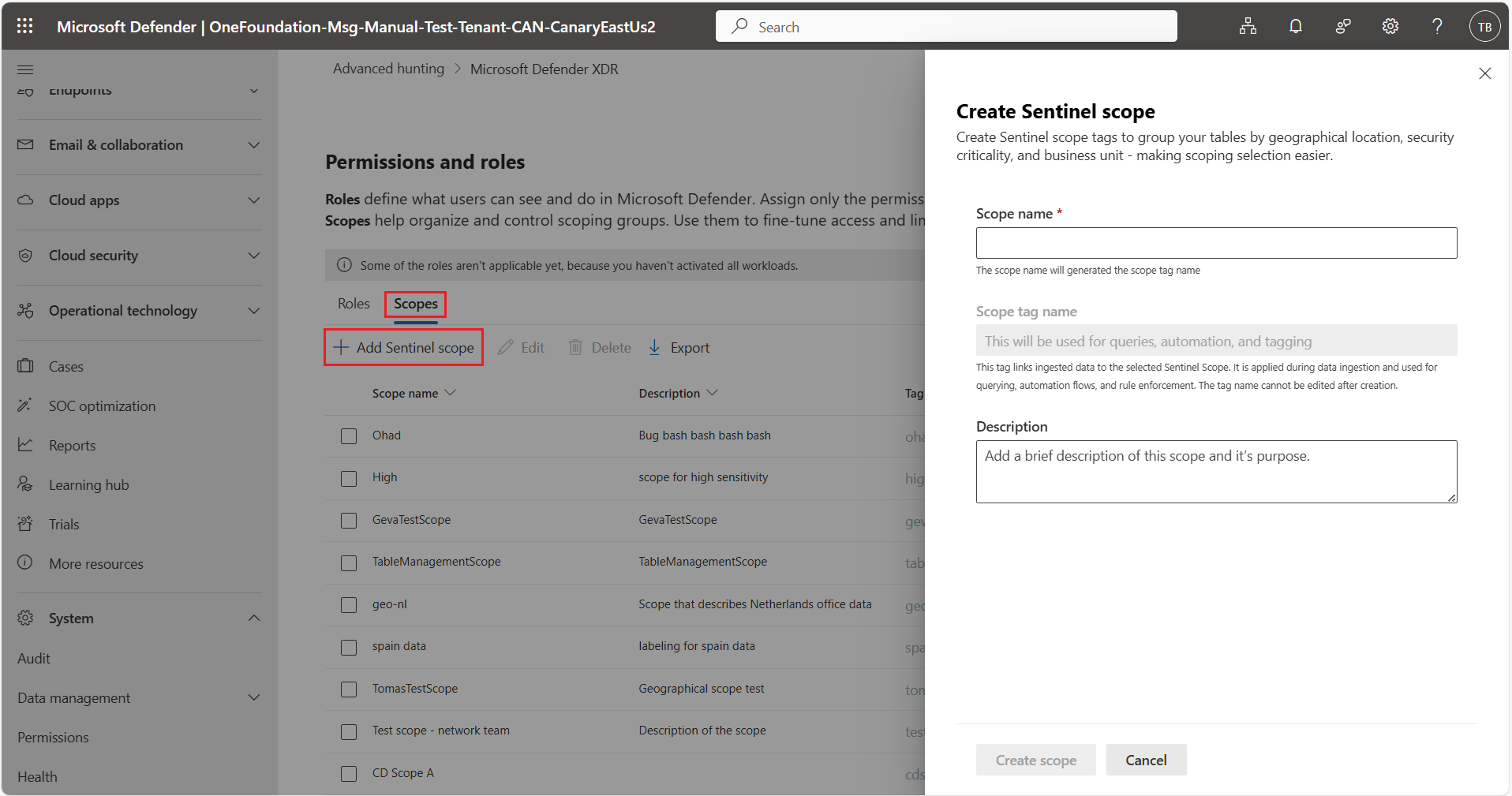
Task: Select the High scope row checkbox
Action: pyautogui.click(x=348, y=478)
